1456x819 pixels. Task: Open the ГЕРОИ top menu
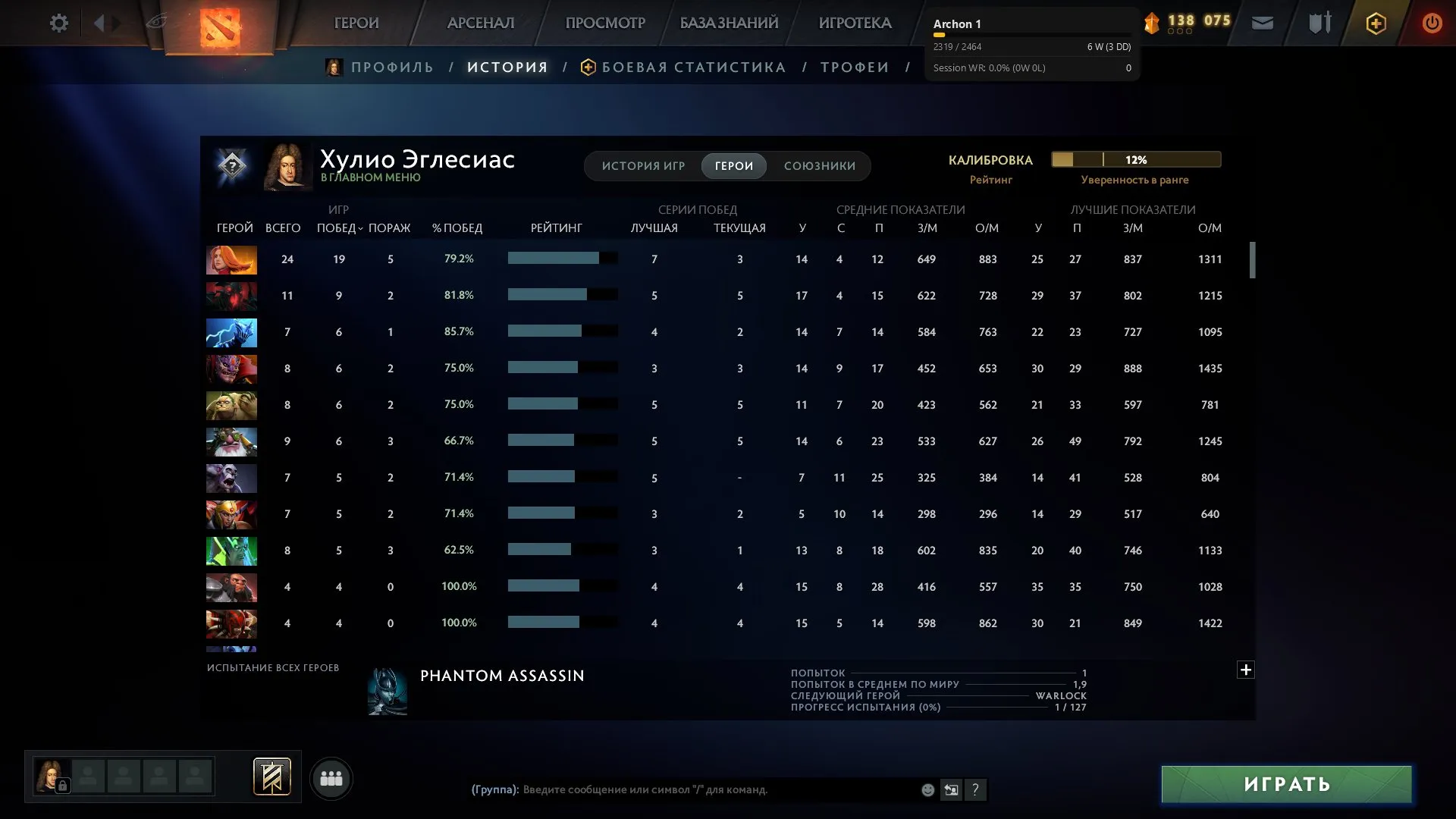[x=356, y=23]
